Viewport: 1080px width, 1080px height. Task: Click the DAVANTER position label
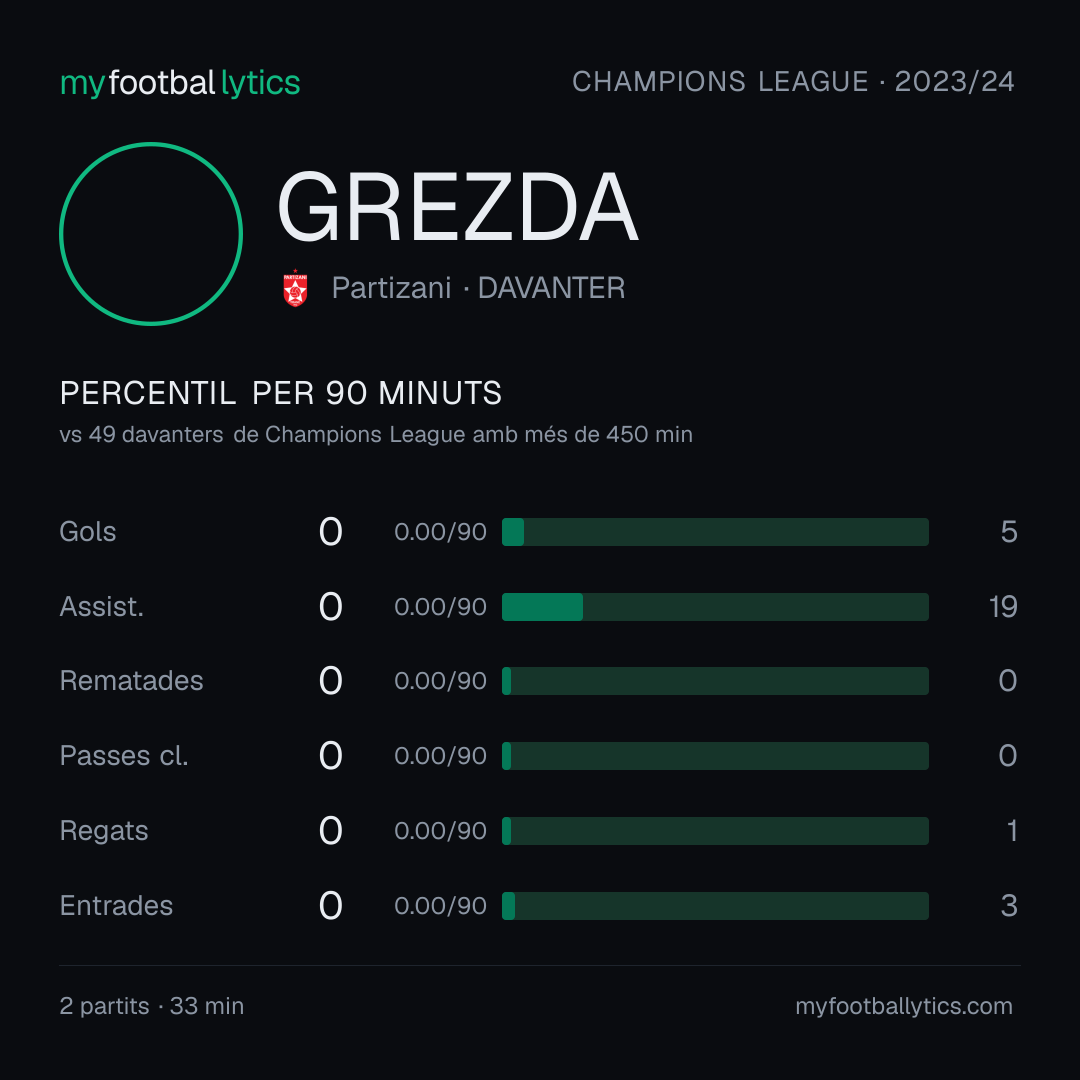(x=551, y=288)
